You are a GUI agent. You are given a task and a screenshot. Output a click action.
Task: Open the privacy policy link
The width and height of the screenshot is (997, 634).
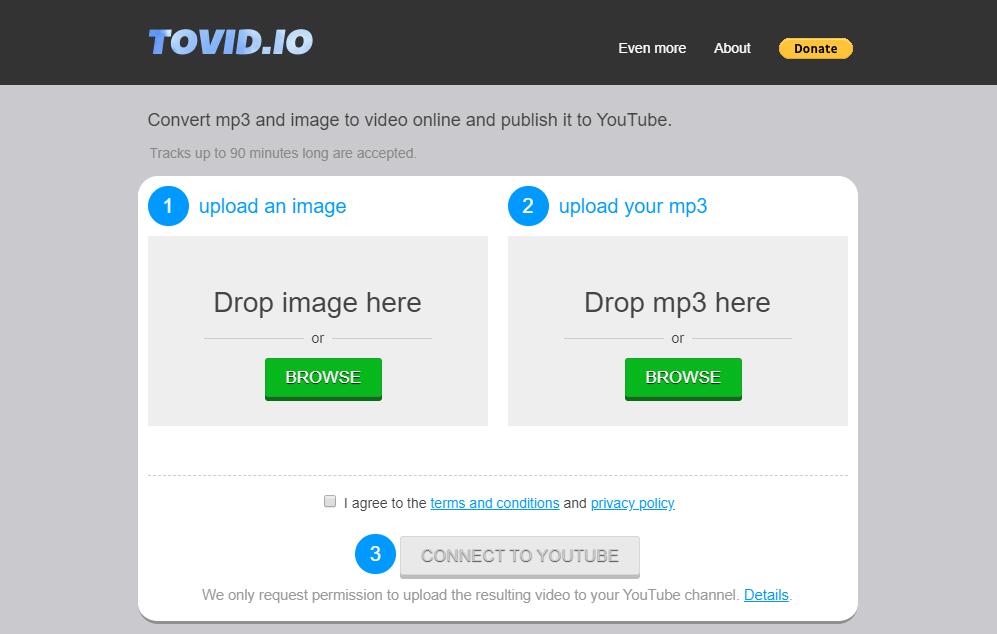click(x=632, y=503)
